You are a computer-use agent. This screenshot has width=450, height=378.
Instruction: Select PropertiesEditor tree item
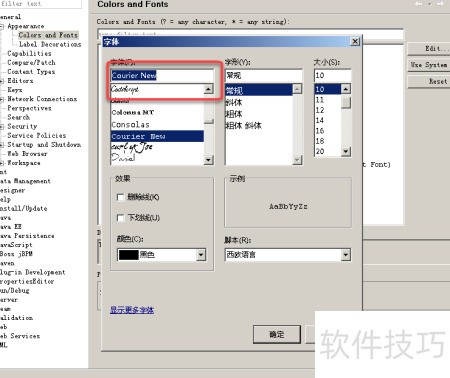click(x=27, y=281)
